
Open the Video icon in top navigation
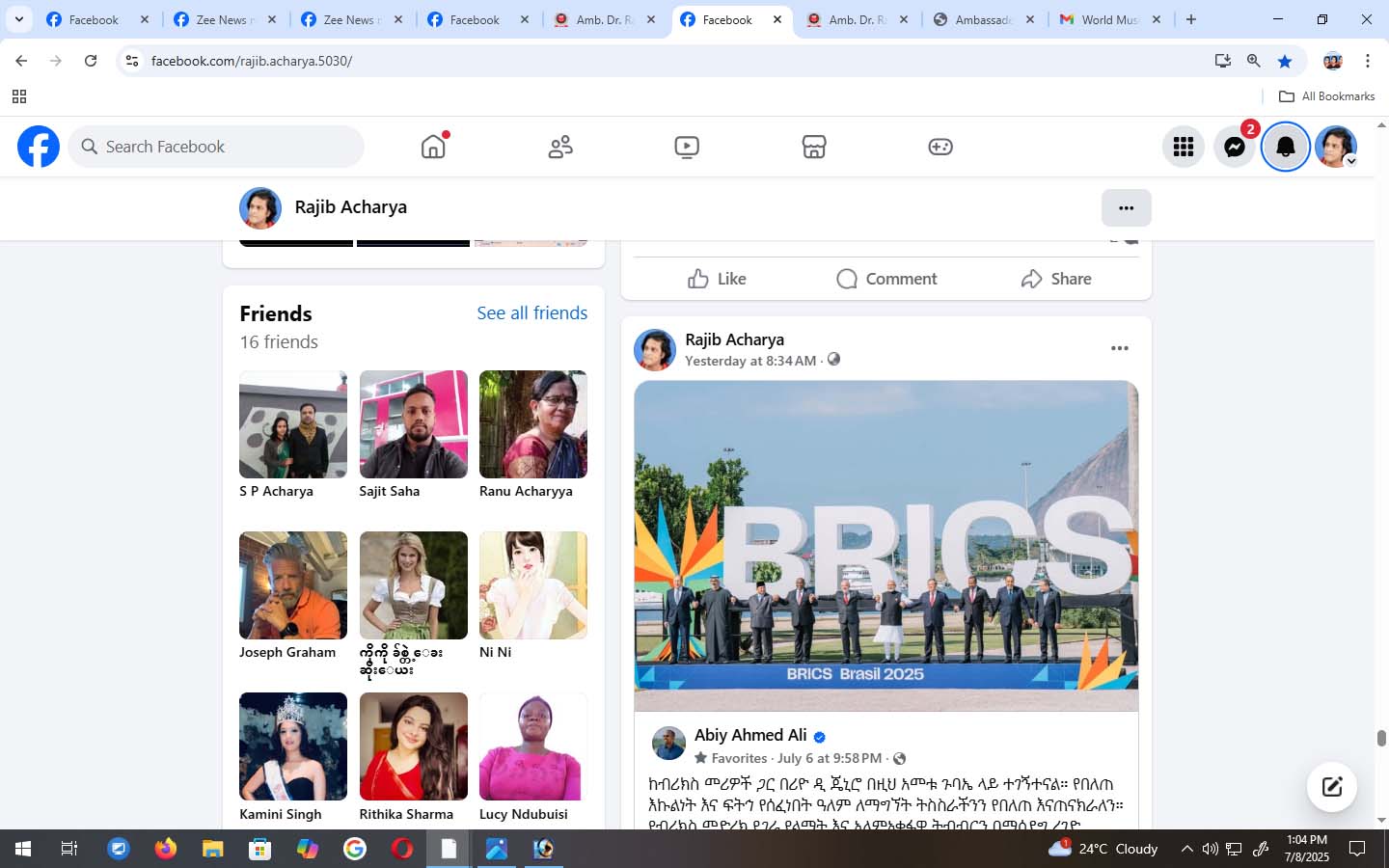[687, 147]
